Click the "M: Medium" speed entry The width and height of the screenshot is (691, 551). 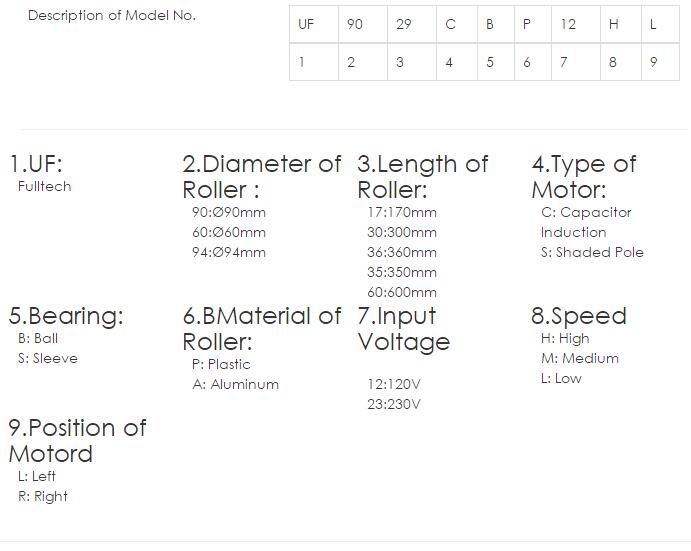click(x=580, y=358)
